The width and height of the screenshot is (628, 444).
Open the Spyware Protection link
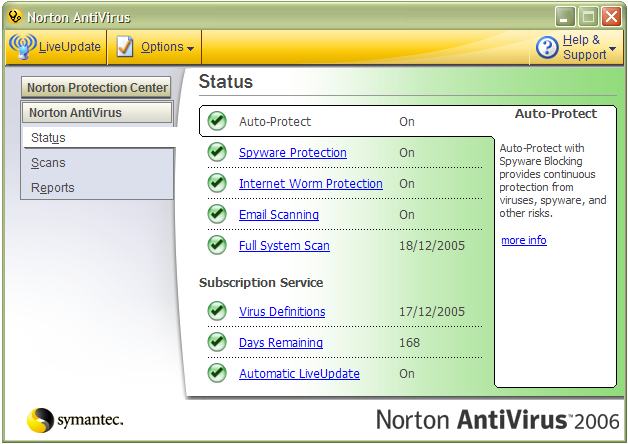tap(293, 153)
